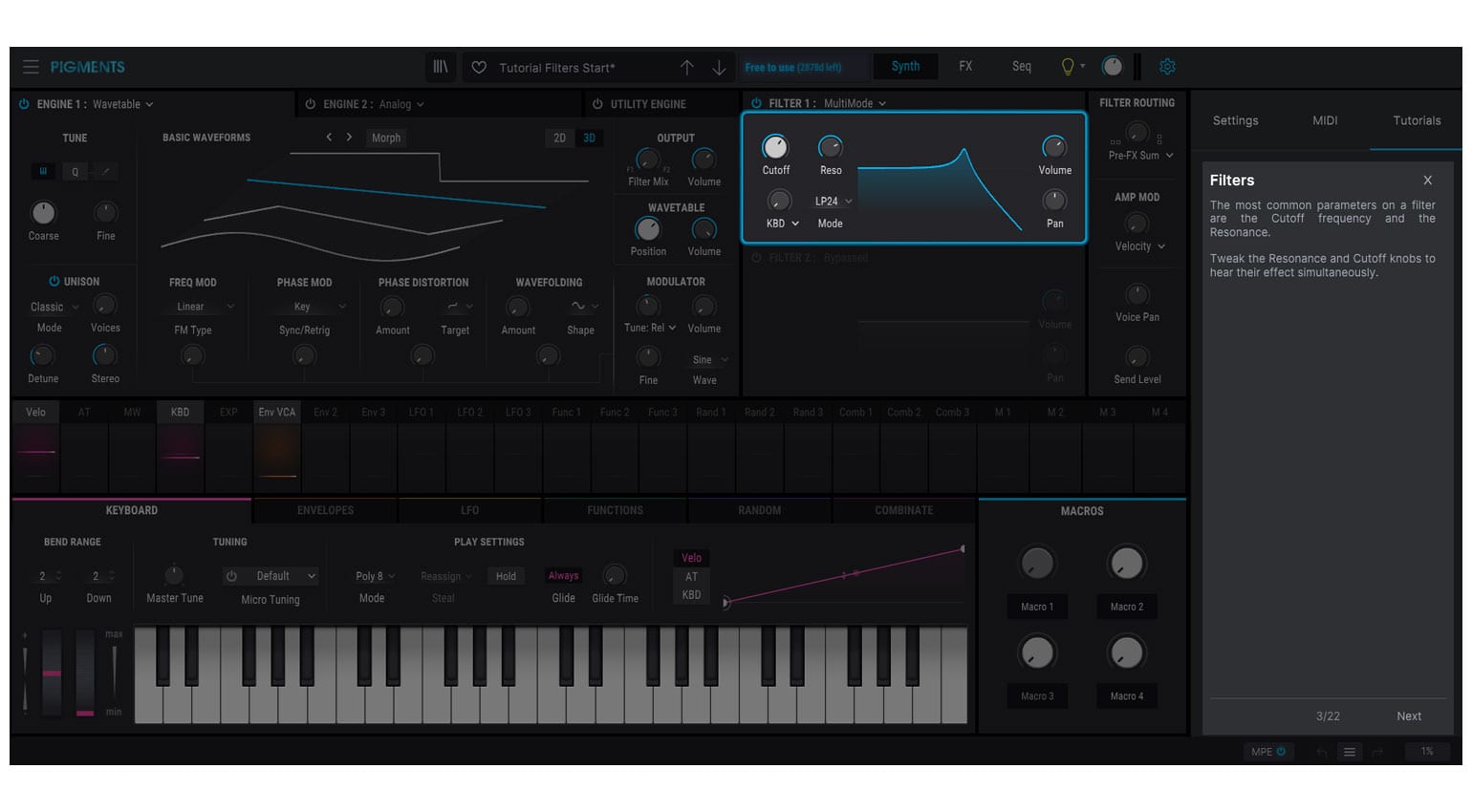Screen dimensions: 1472x812
Task: Open the LP24 filter mode dropdown
Action: [x=830, y=201]
